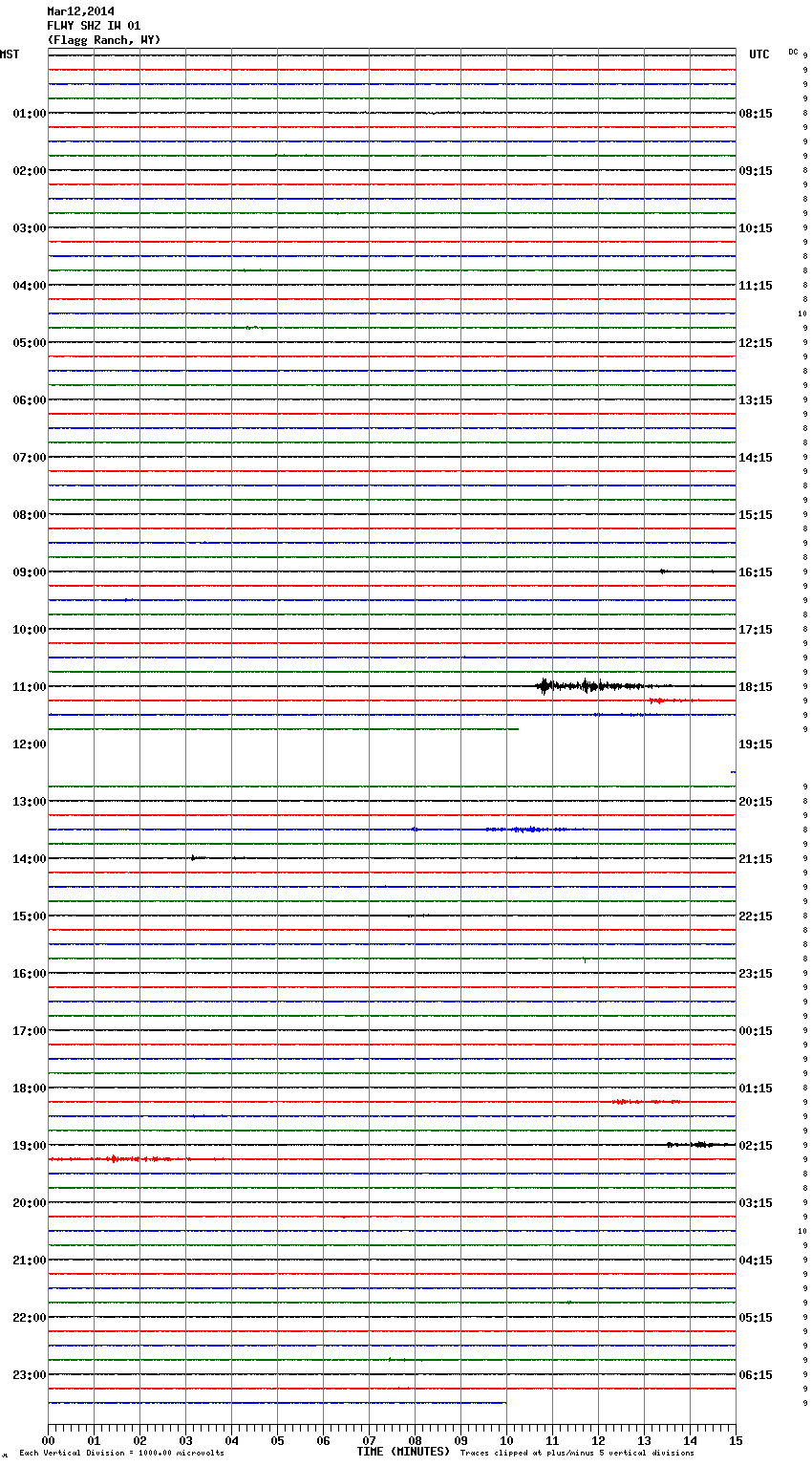Viewport: 812px width, 1466px height.
Task: Click the date label "Mar12,2014"
Action: [80, 11]
